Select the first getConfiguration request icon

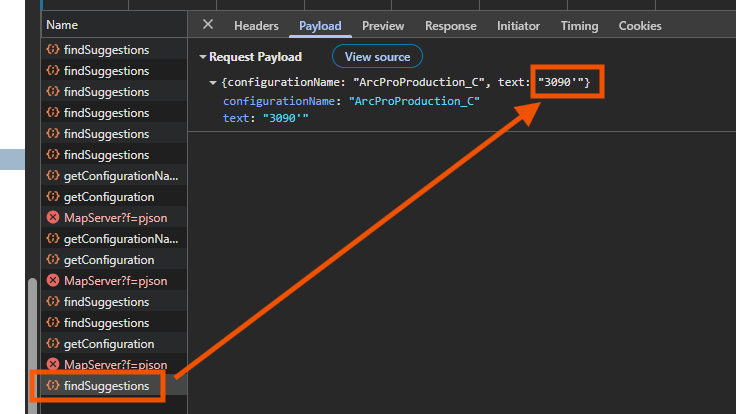pyautogui.click(x=53, y=197)
